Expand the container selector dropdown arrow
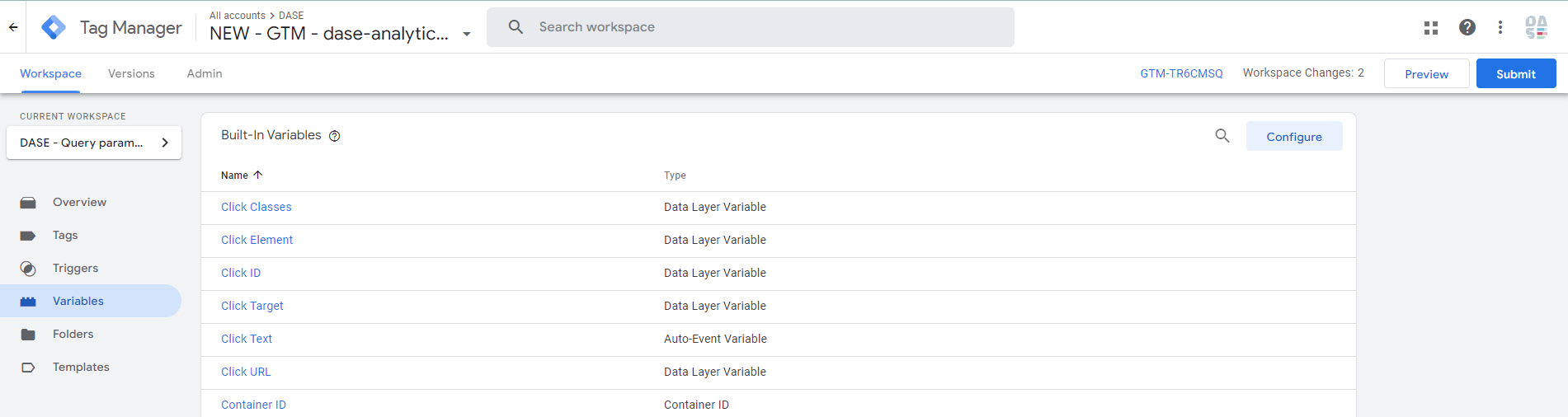The height and width of the screenshot is (417, 1568). (x=467, y=35)
